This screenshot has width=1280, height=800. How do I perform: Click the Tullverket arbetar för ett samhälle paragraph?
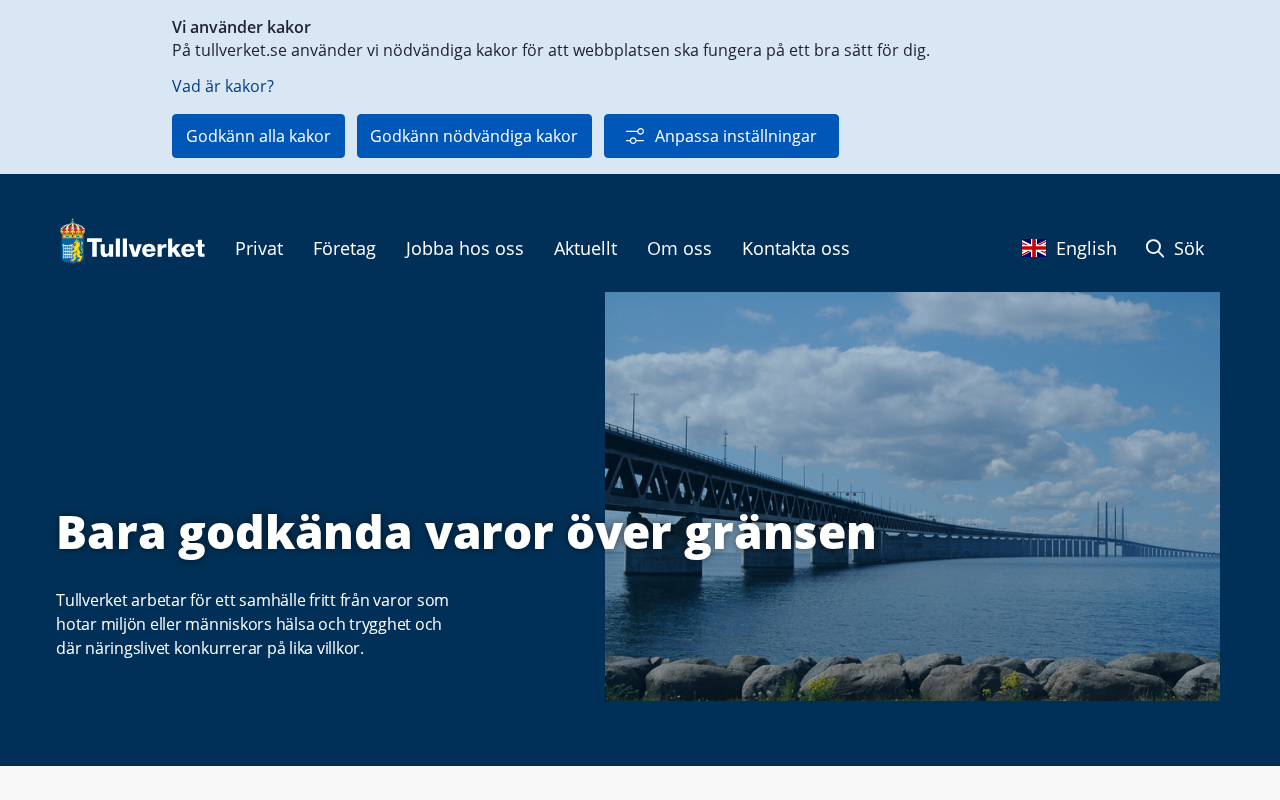coord(252,624)
